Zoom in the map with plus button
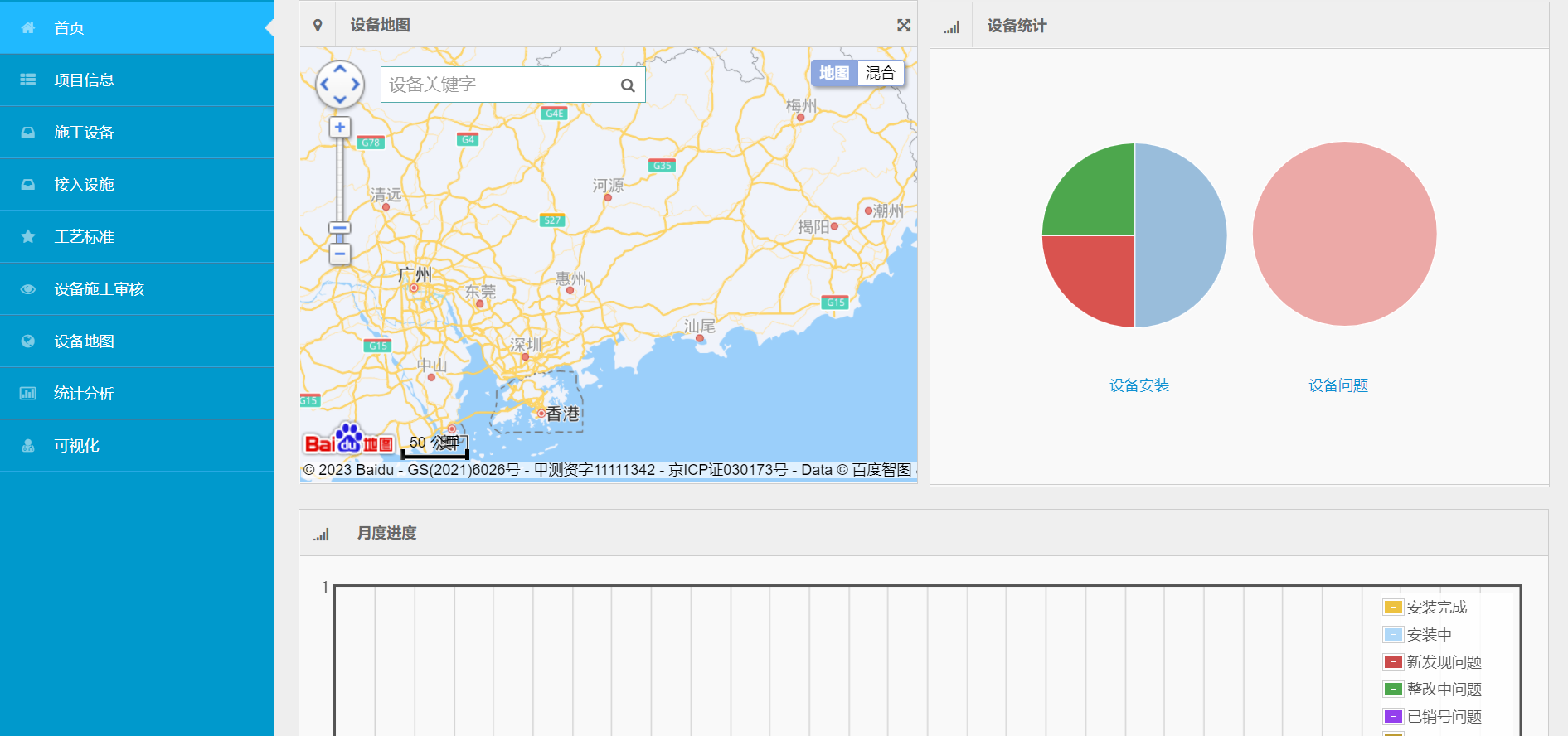This screenshot has height=736, width=1568. point(339,127)
